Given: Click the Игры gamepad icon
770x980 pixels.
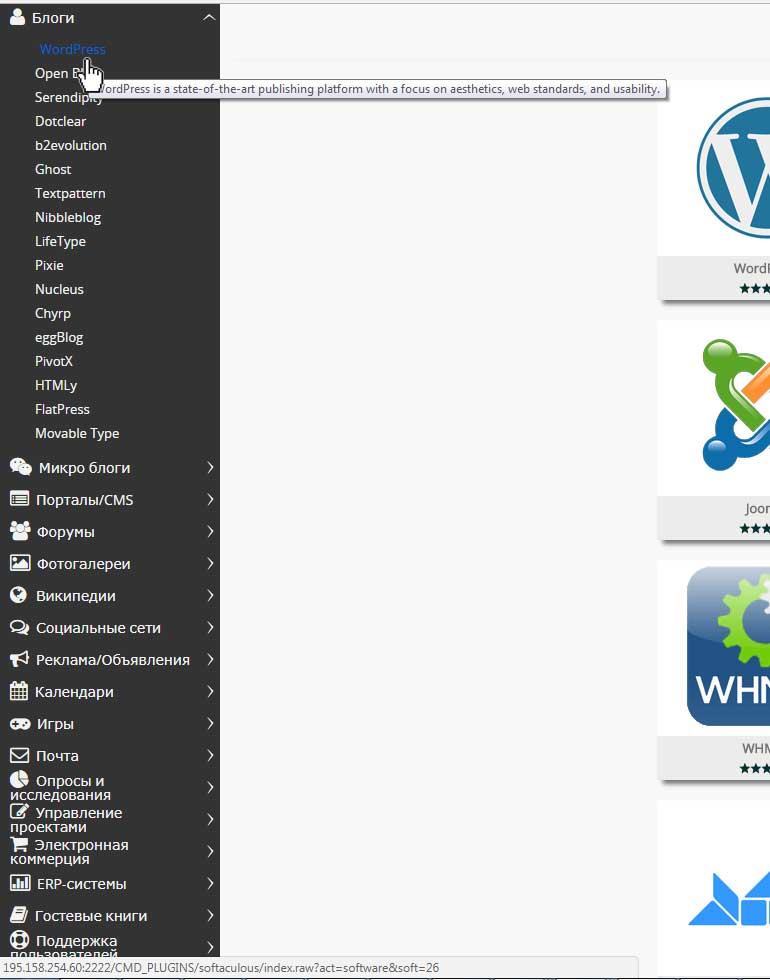Looking at the screenshot, I should (x=20, y=724).
